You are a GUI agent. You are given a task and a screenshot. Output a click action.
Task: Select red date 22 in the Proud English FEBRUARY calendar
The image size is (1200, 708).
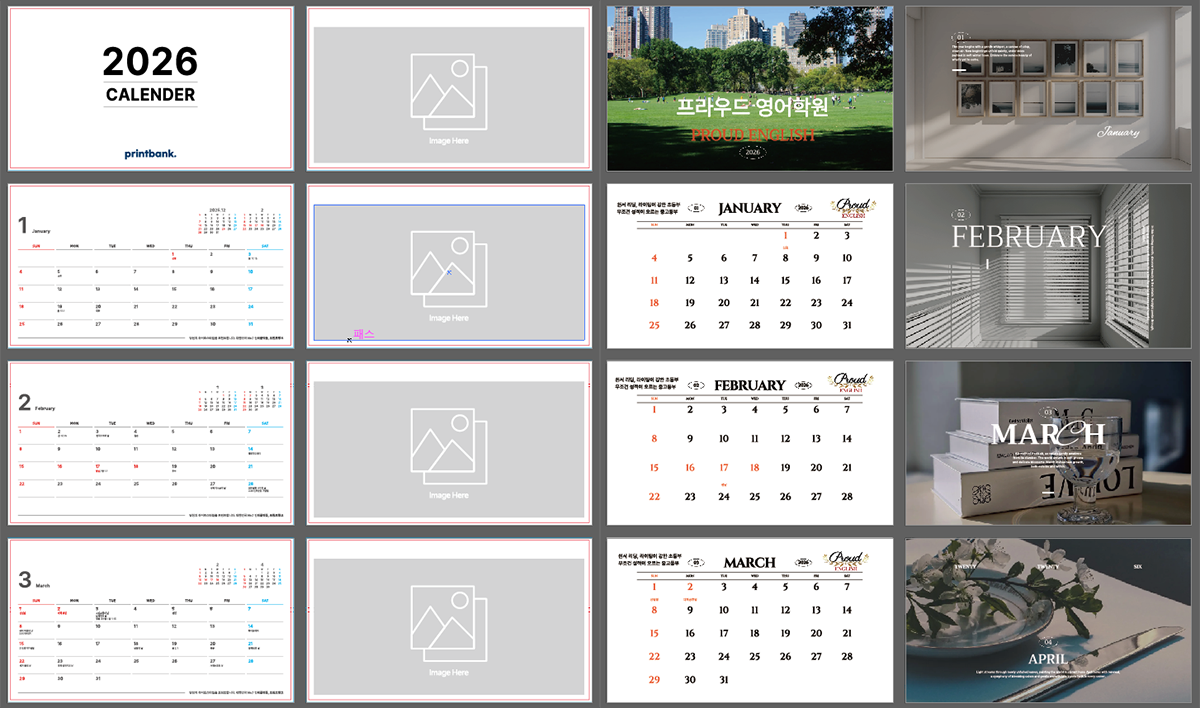pyautogui.click(x=654, y=496)
